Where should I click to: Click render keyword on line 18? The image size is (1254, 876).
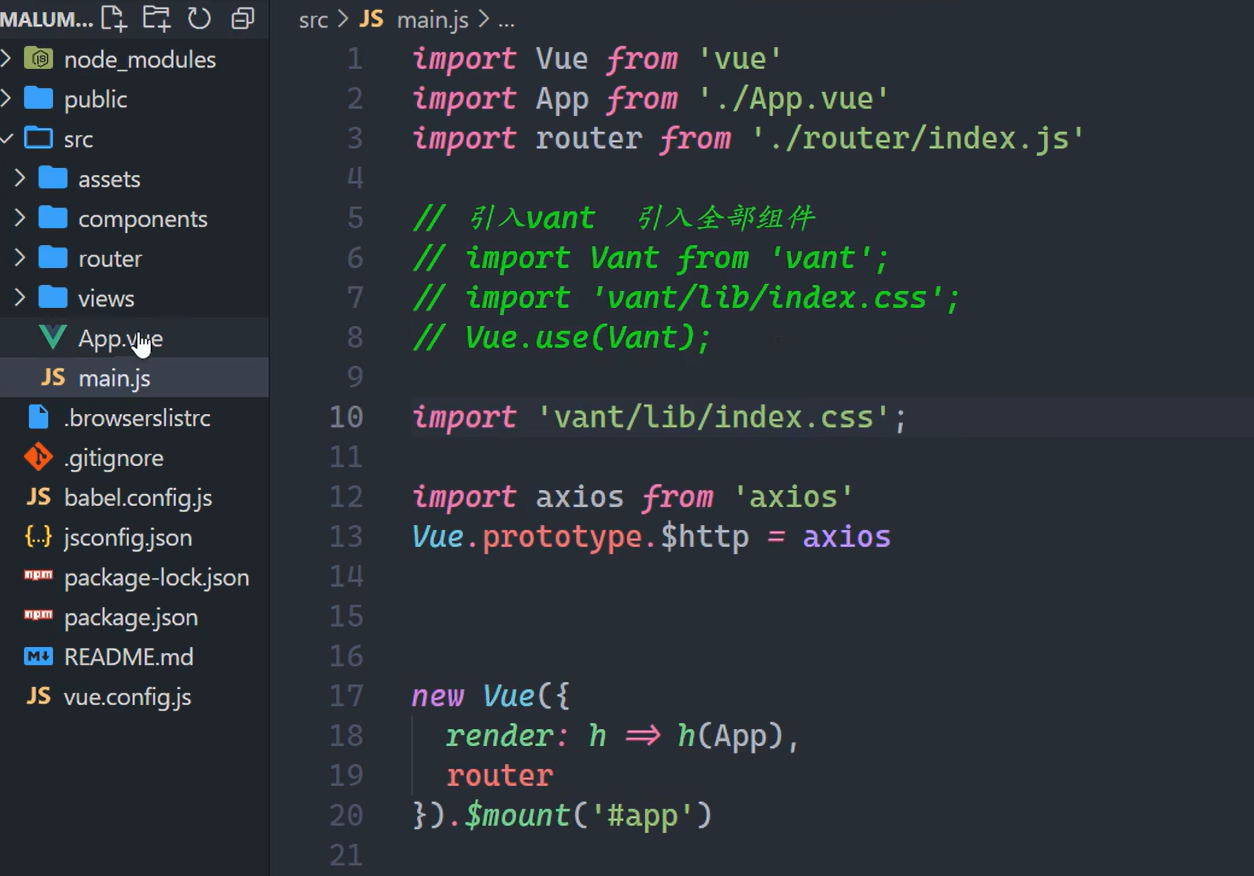click(499, 737)
